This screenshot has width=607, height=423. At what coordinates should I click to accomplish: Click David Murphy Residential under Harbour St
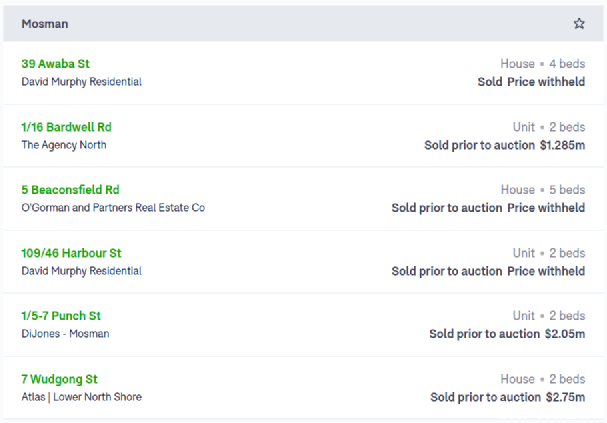tap(81, 271)
